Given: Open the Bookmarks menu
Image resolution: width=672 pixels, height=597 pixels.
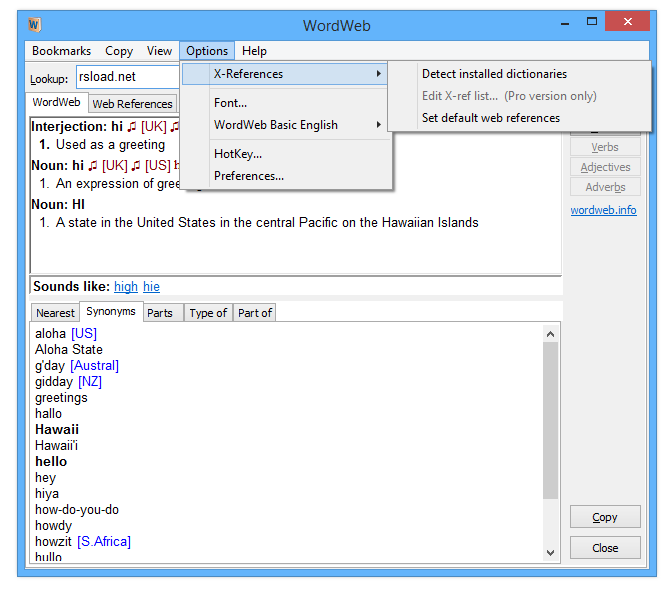Looking at the screenshot, I should pos(61,51).
